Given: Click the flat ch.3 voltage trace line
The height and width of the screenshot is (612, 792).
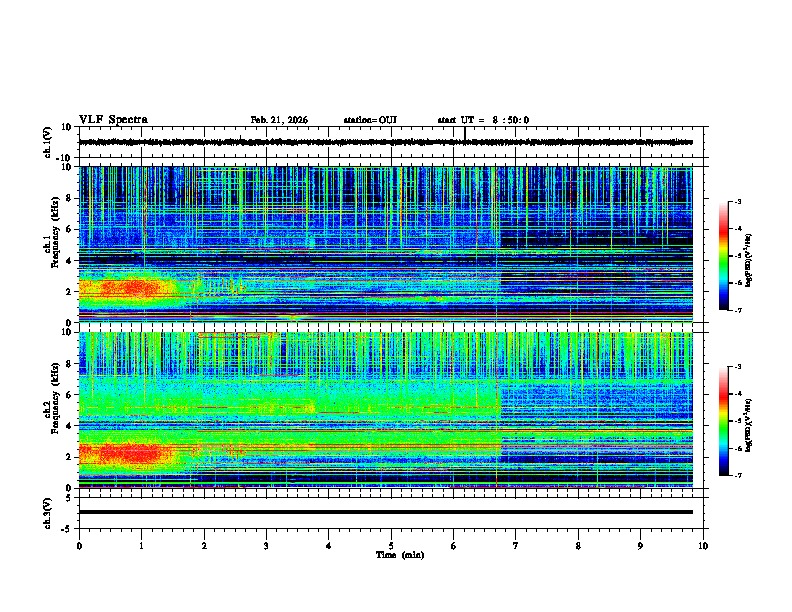Looking at the screenshot, I should pos(385,512).
